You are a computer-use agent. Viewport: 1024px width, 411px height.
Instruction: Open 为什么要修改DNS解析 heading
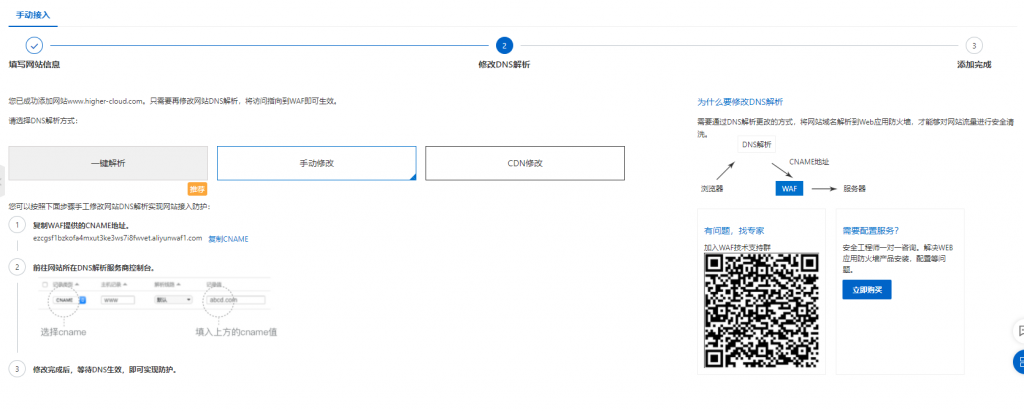coord(740,102)
